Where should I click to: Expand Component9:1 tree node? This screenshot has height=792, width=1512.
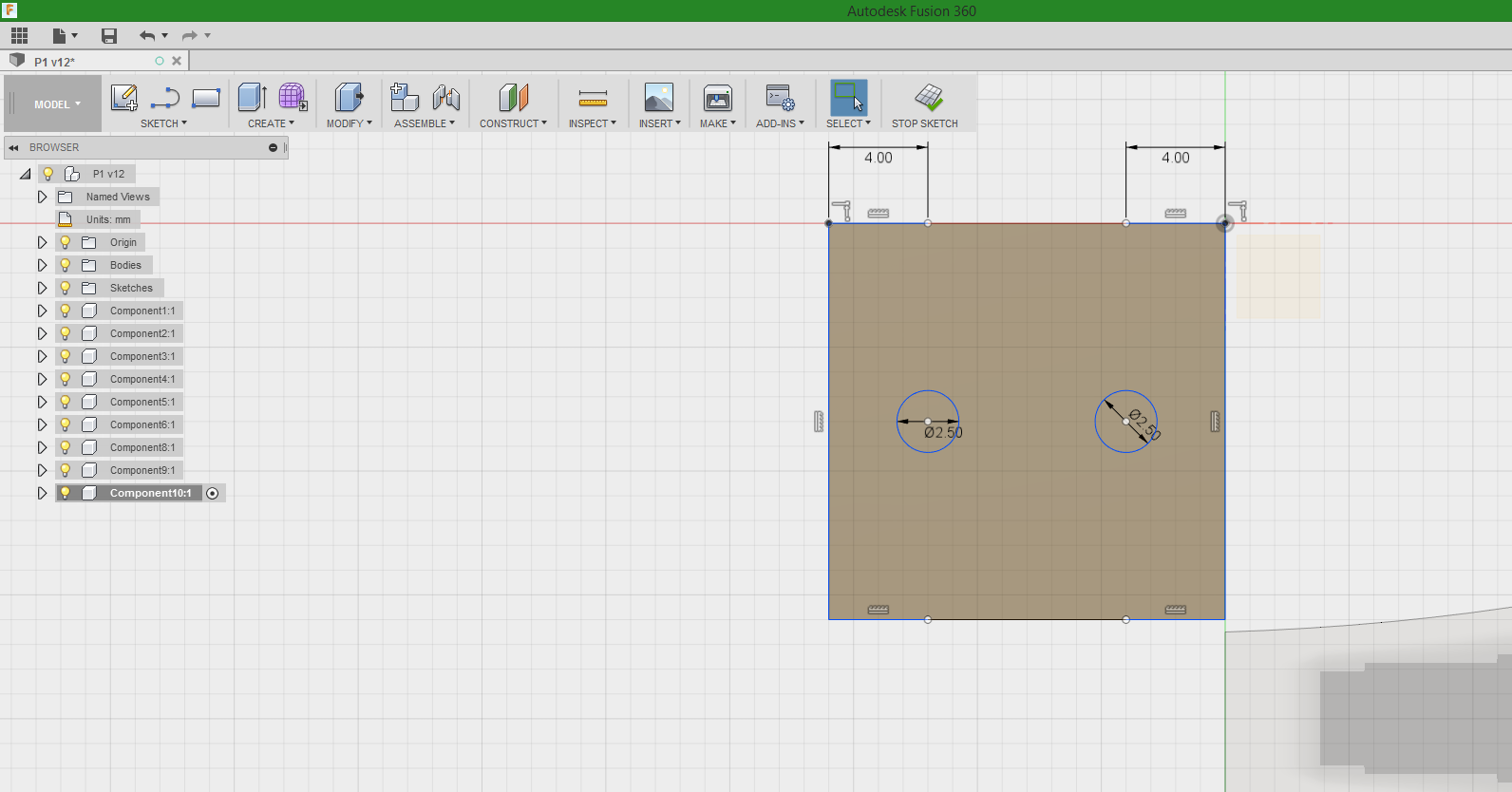(42, 470)
